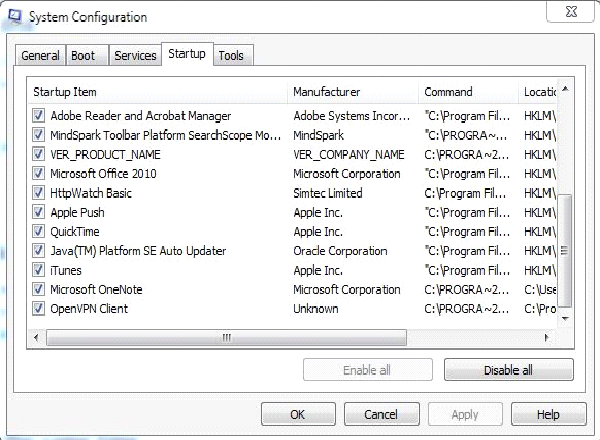
Task: Click the vertical scrollbar up arrow
Action: click(x=565, y=89)
